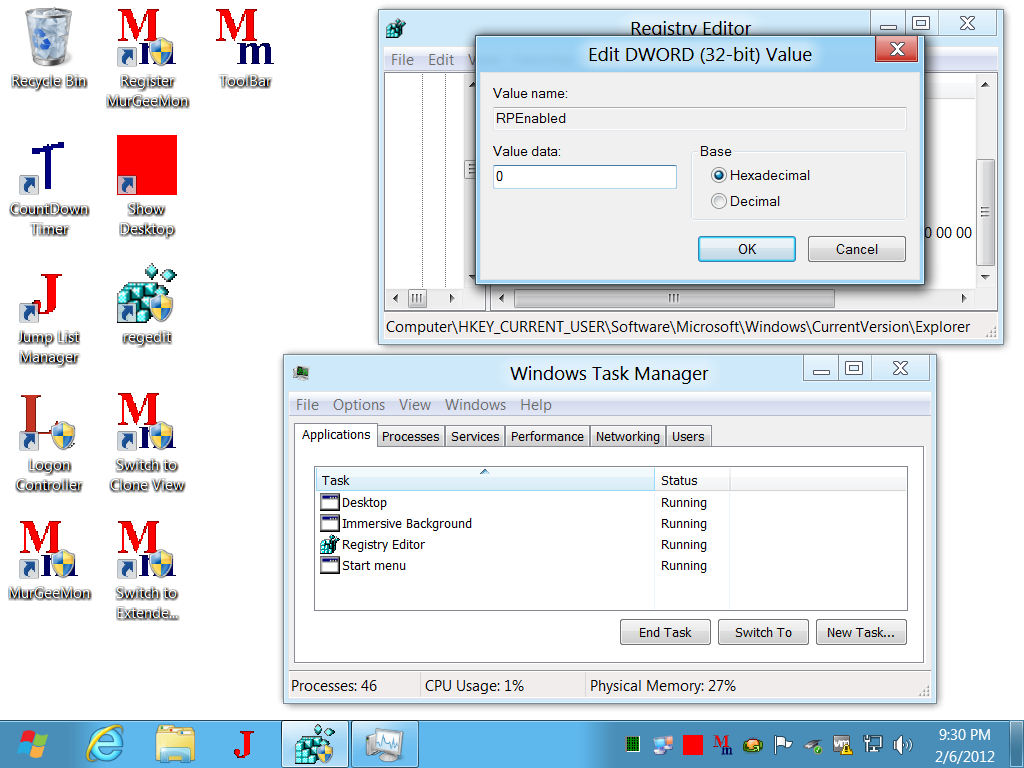Screen dimensions: 1024x768
Task: Click the New Task... button
Action: 861,632
